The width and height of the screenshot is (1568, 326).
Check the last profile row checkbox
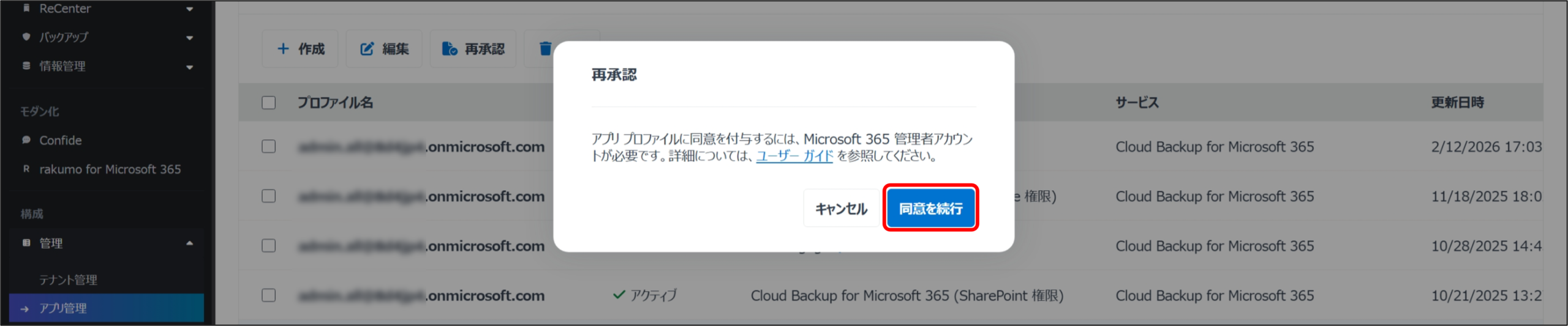pos(269,295)
